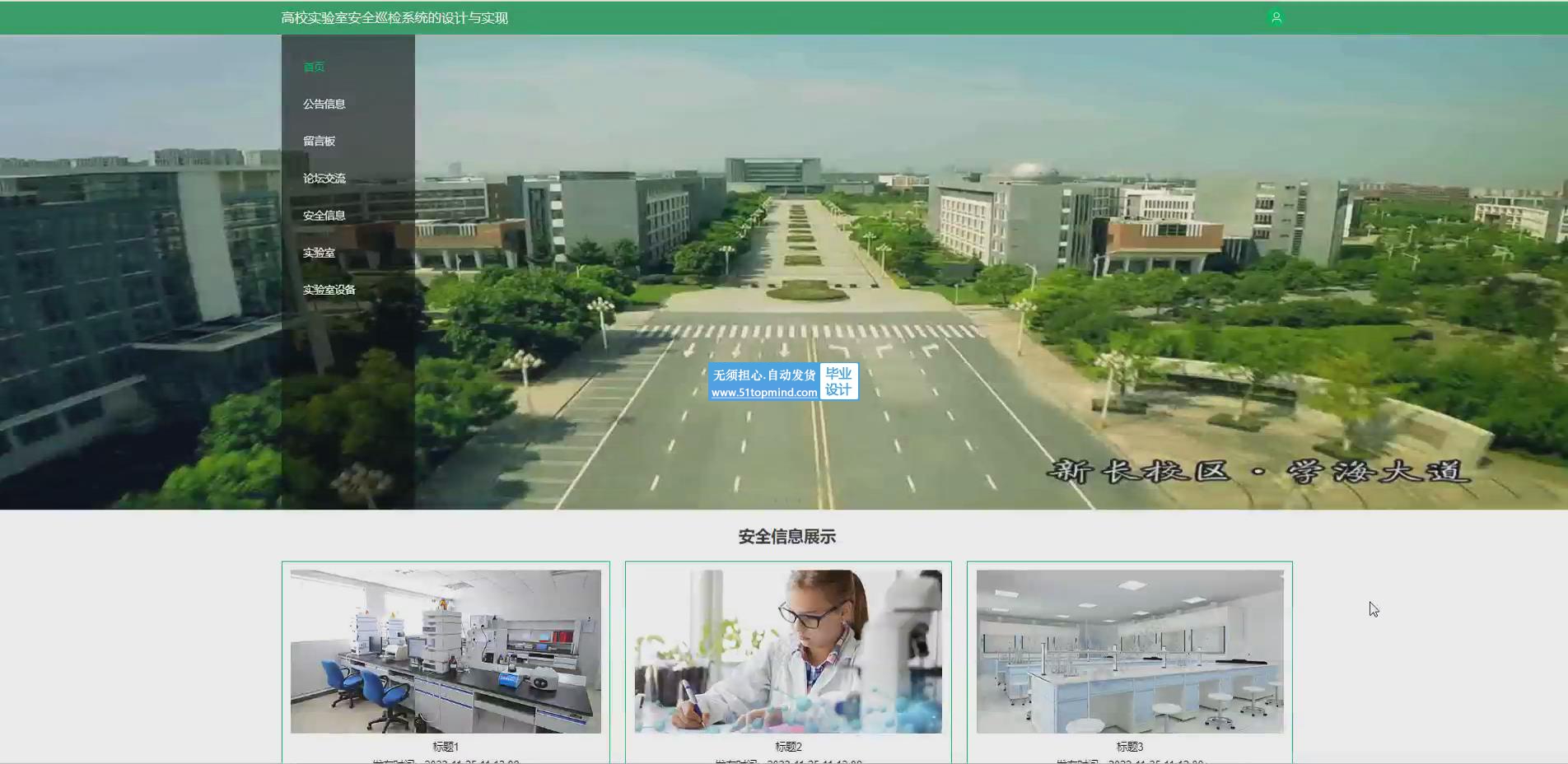
Task: Select 安全信息 in the menu
Action: (x=324, y=215)
